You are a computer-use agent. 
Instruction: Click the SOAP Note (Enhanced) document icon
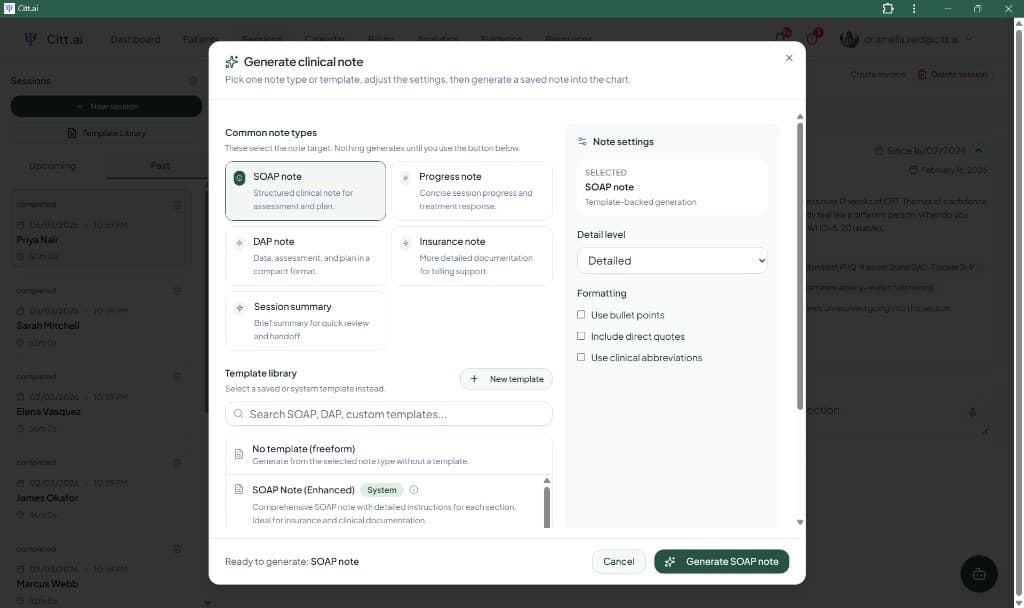[x=239, y=489]
